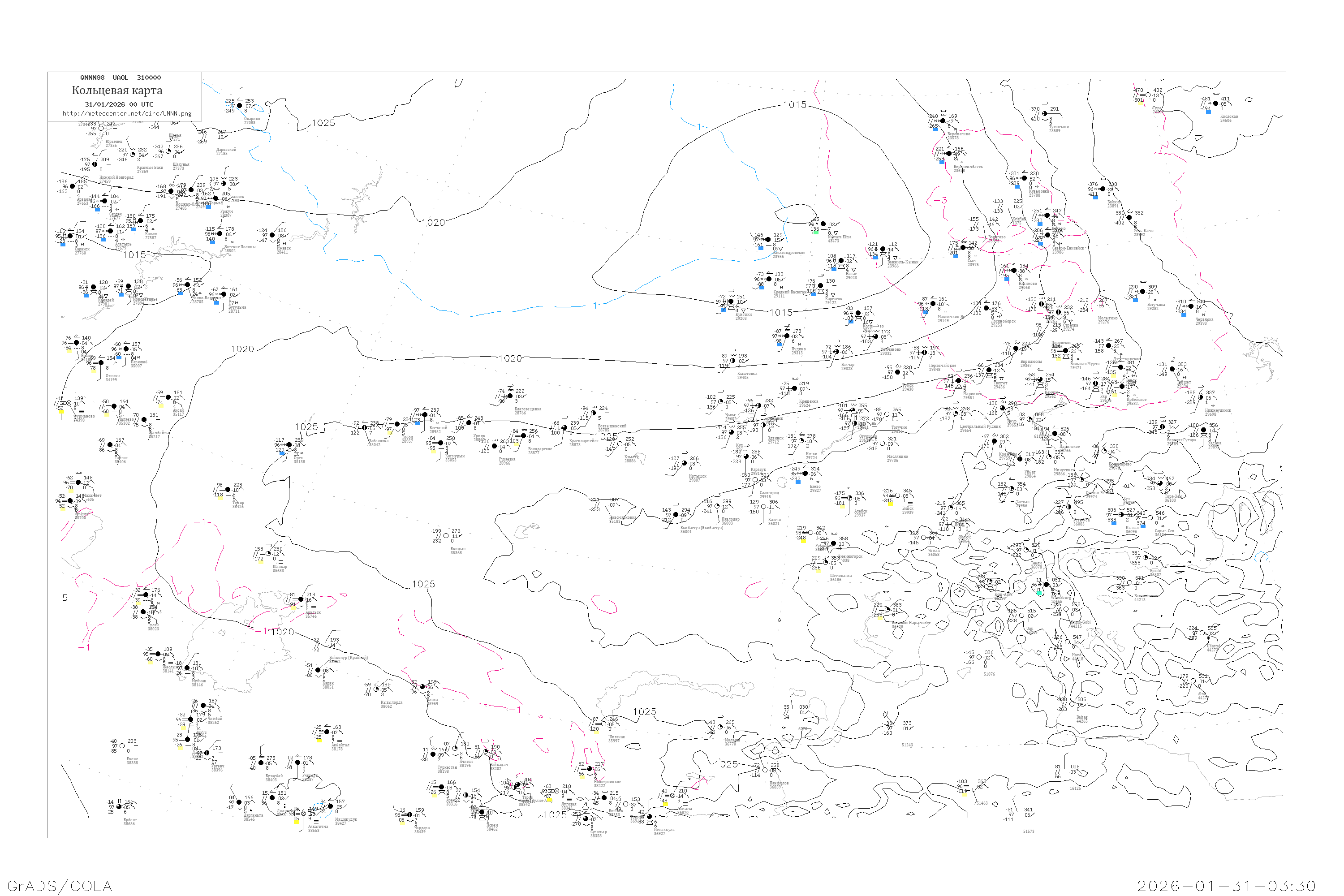Screen dimensions: 1344x896
Task: Click the Ижевск station filled circle
Action: [x=273, y=236]
